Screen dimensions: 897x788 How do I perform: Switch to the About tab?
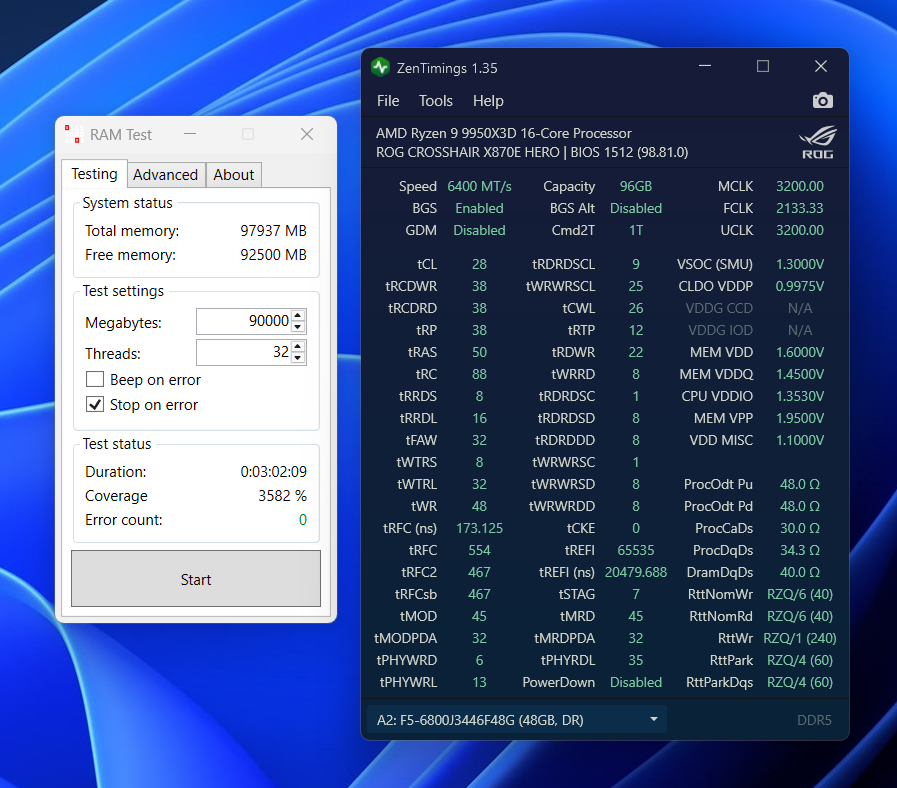pyautogui.click(x=234, y=174)
